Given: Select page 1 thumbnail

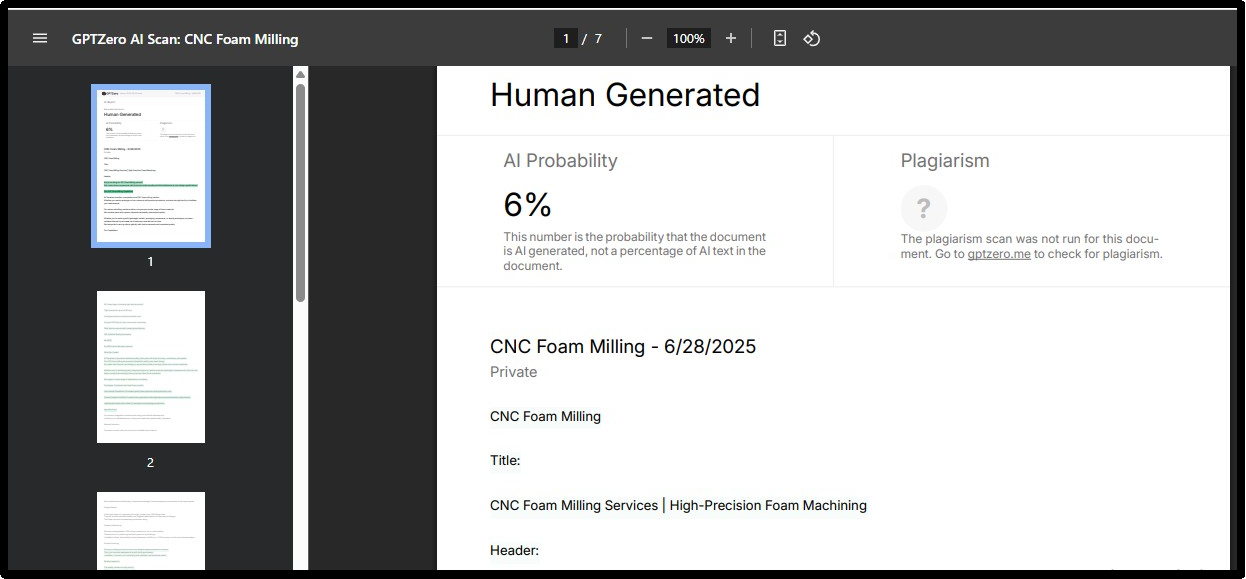Looking at the screenshot, I should (x=151, y=165).
